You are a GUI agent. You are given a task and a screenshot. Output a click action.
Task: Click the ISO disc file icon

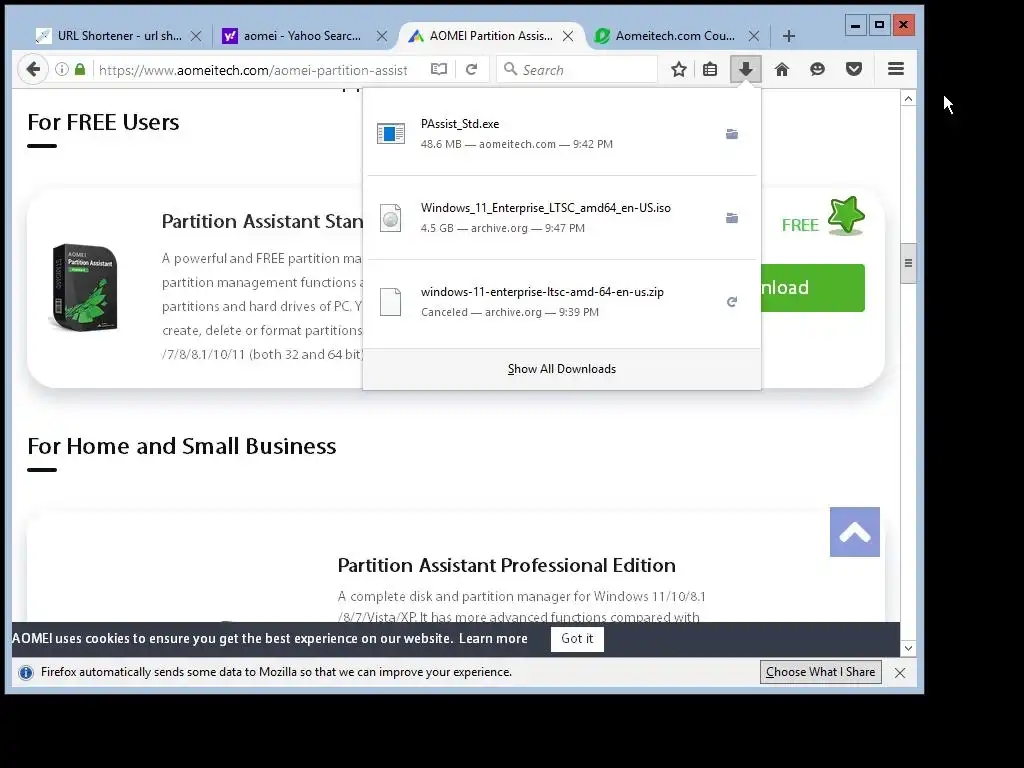pyautogui.click(x=391, y=218)
